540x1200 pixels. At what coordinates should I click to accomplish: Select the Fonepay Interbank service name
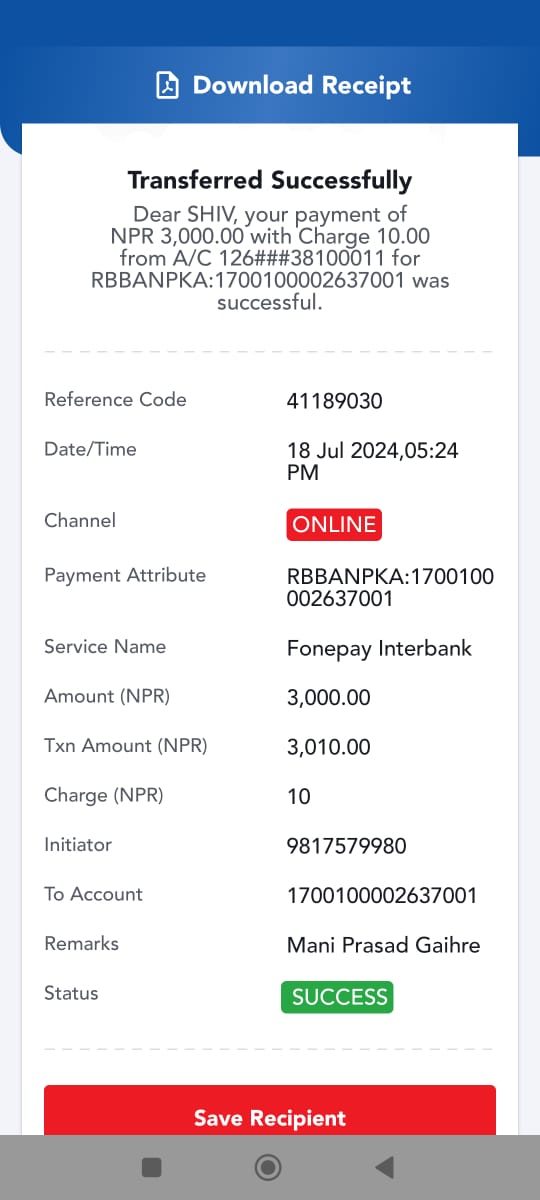pos(379,649)
